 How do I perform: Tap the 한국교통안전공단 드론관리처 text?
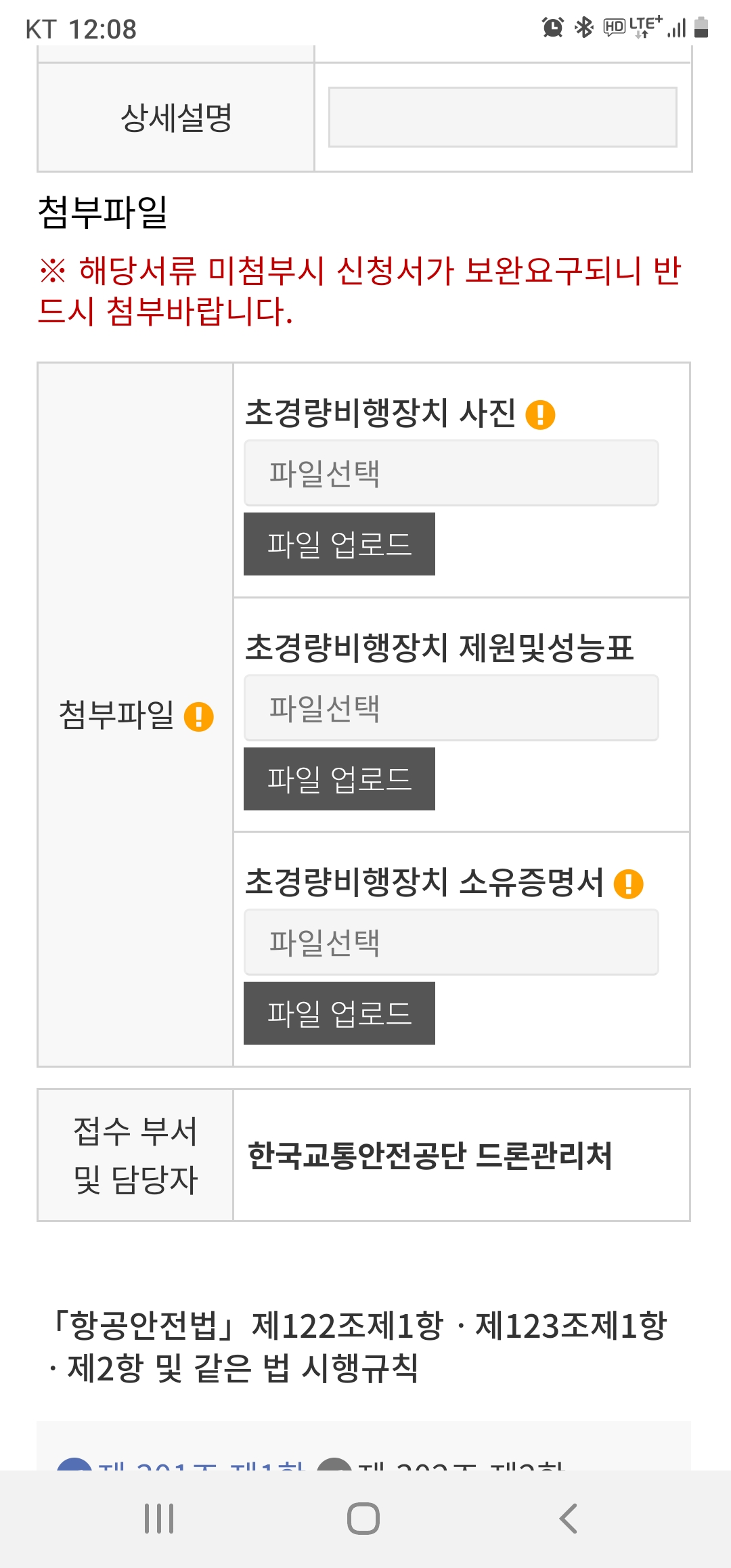coord(430,1156)
